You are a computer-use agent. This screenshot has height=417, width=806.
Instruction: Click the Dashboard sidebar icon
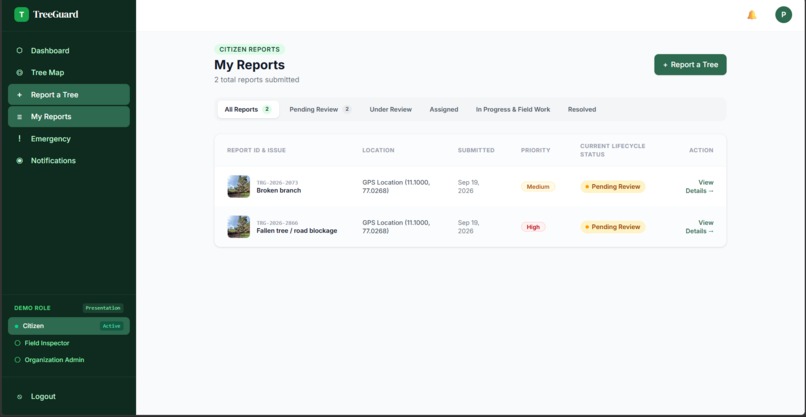pos(20,50)
